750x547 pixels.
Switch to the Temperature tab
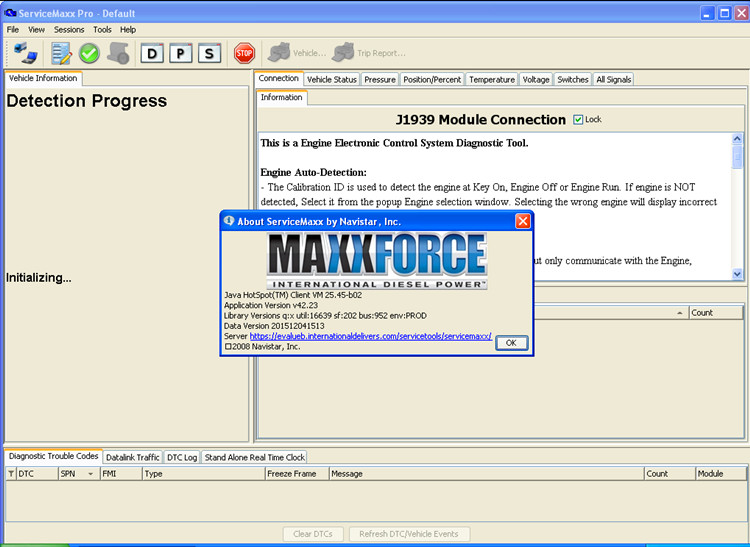click(x=492, y=79)
